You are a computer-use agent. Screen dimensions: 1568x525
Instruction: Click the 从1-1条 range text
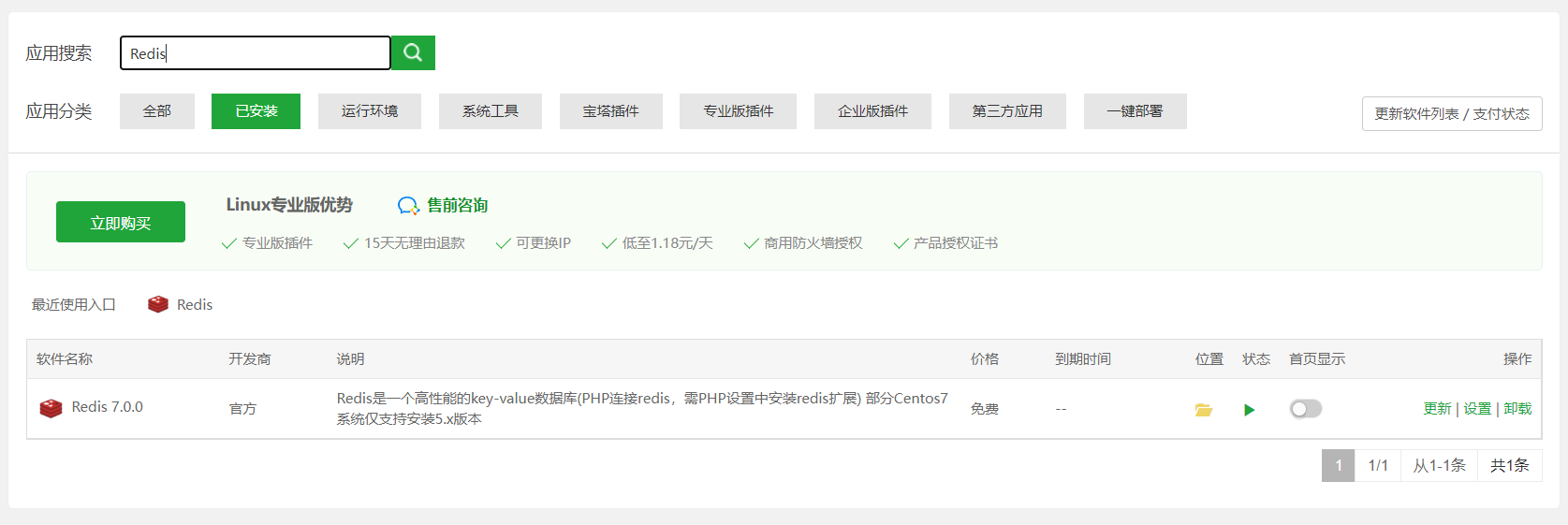[x=1440, y=465]
